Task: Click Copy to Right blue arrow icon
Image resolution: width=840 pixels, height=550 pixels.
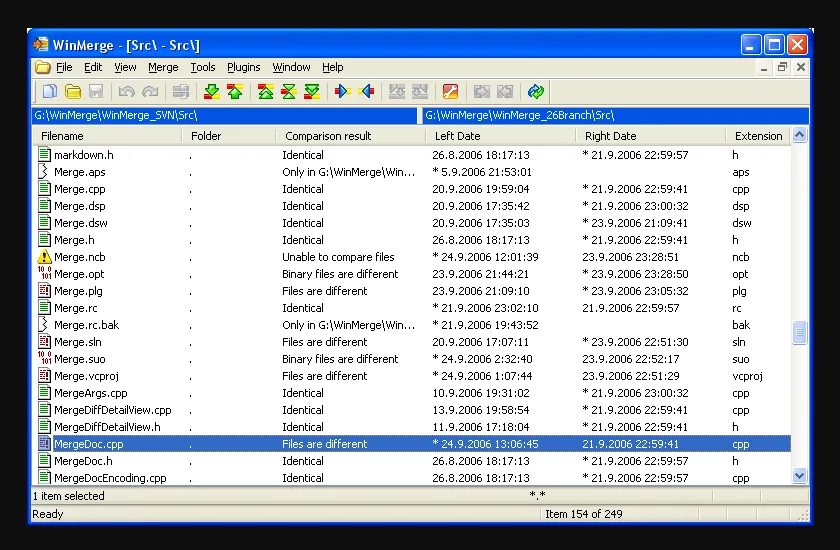Action: (x=343, y=92)
